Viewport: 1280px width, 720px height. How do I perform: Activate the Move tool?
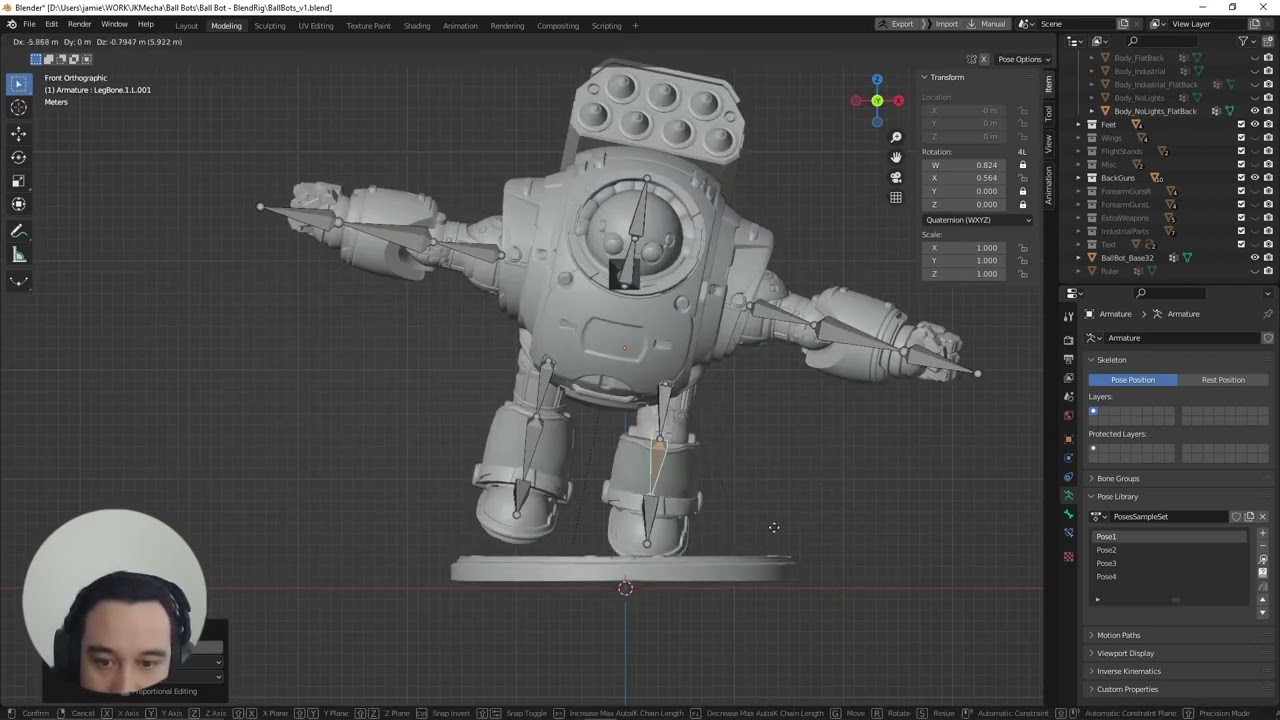18,133
